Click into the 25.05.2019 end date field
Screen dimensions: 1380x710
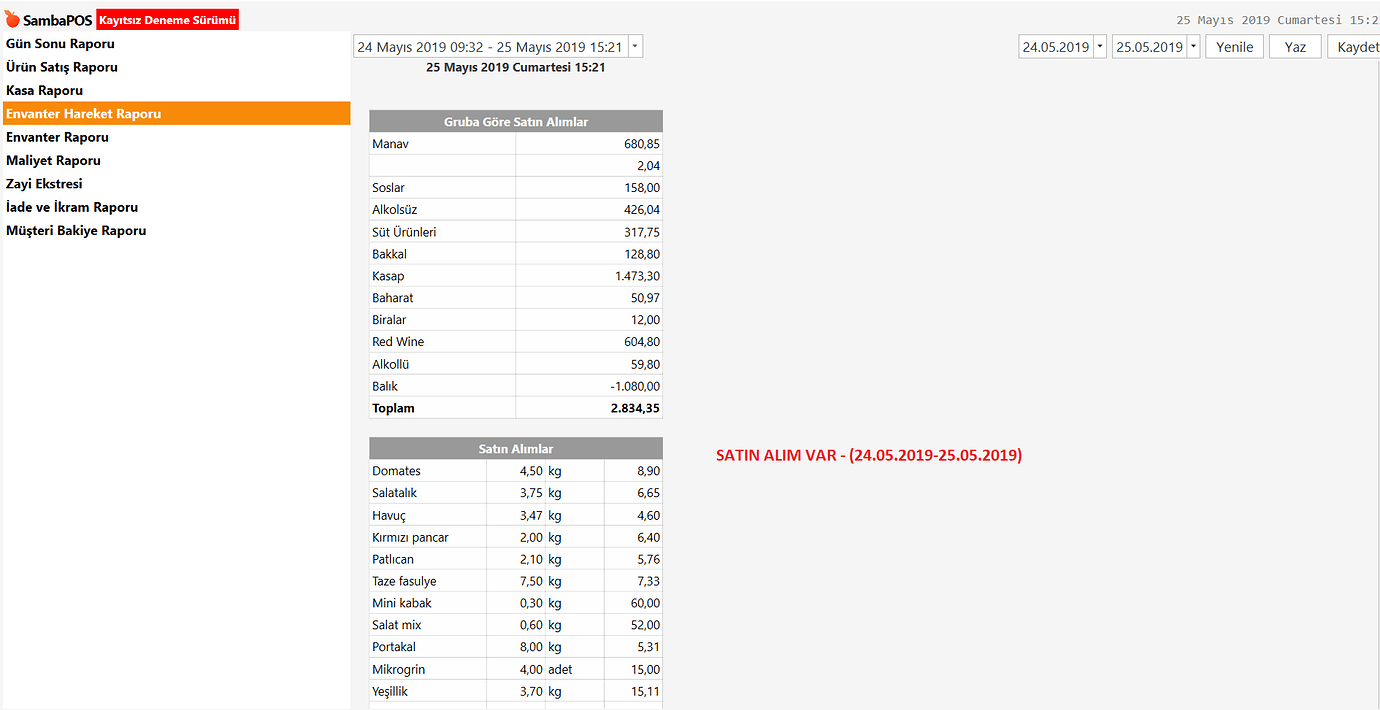pyautogui.click(x=1149, y=47)
